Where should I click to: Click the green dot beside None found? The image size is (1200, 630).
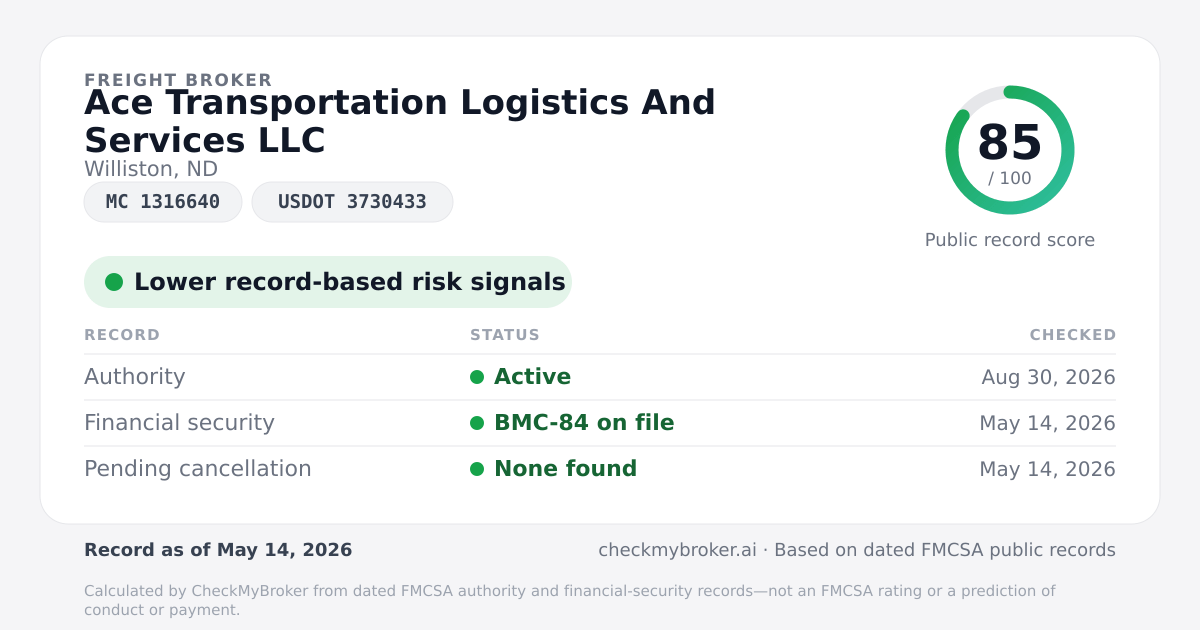coord(477,469)
